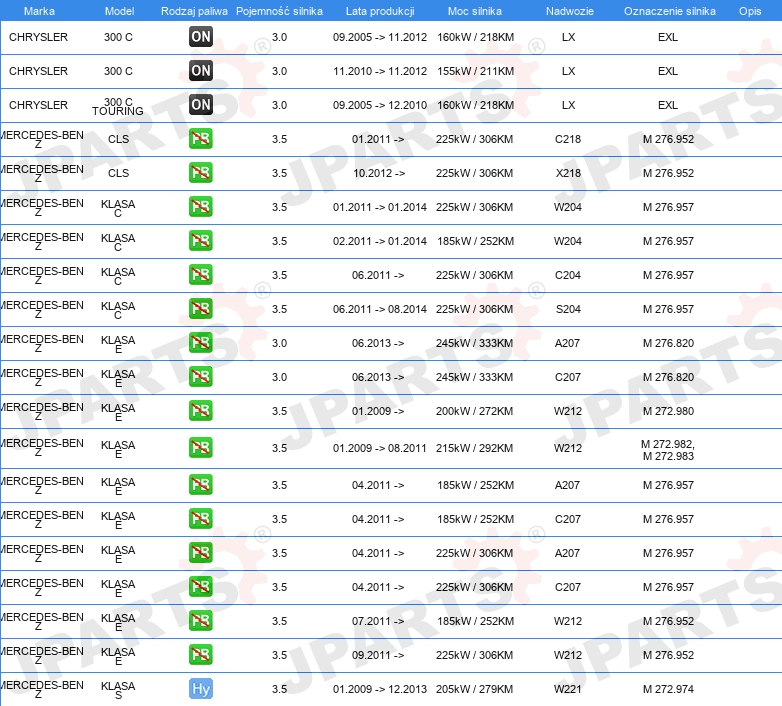Click the Hy hybrid icon in Klasa S row
The height and width of the screenshot is (706, 782).
pyautogui.click(x=201, y=689)
